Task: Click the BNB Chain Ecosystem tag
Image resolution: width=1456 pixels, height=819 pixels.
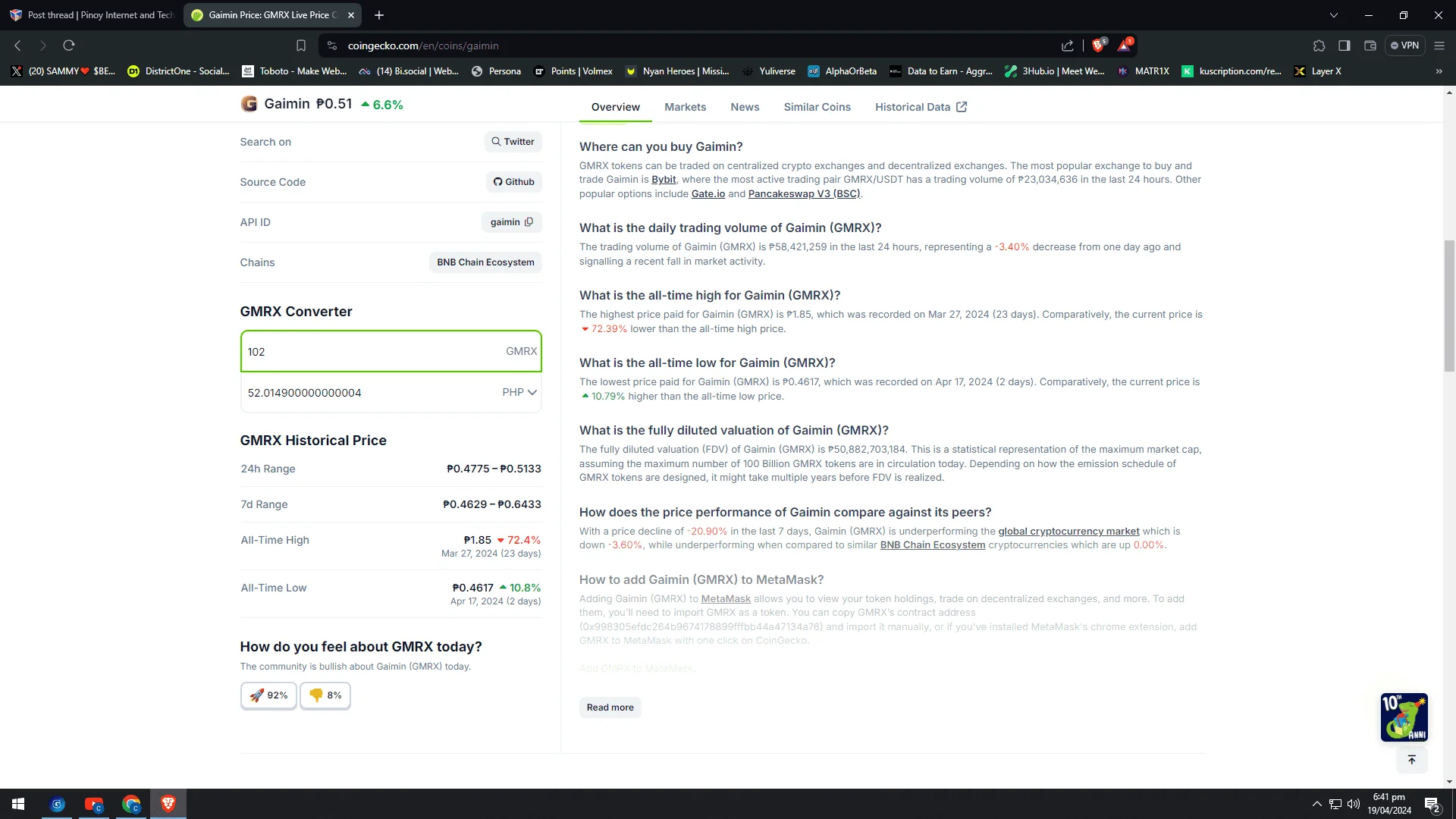Action: point(485,262)
